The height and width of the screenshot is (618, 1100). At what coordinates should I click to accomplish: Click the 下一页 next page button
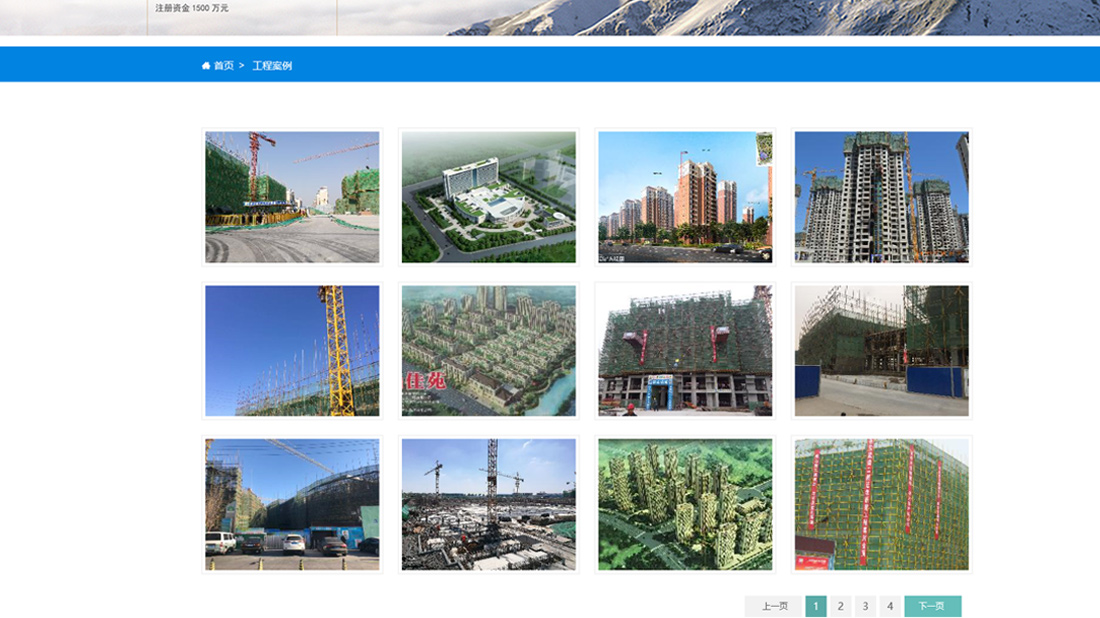coord(932,605)
